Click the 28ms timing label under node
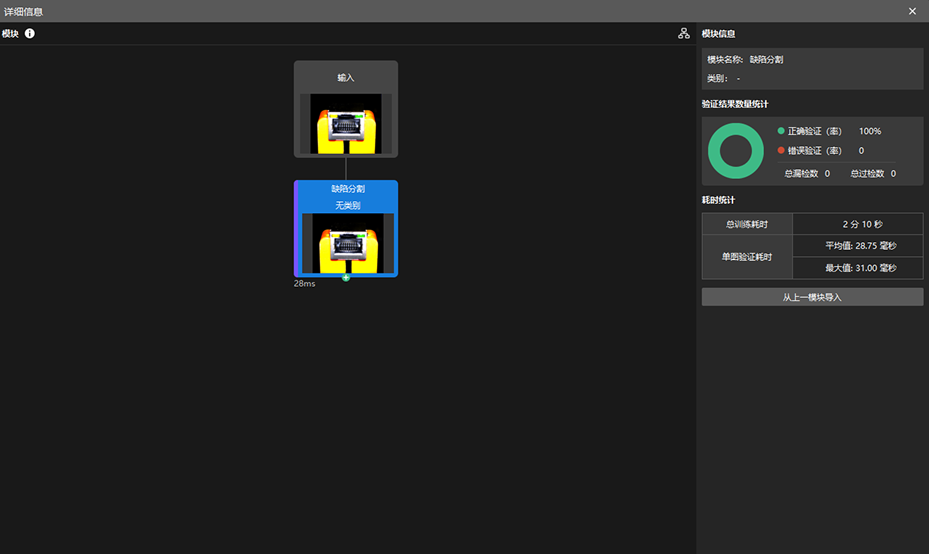 click(305, 284)
